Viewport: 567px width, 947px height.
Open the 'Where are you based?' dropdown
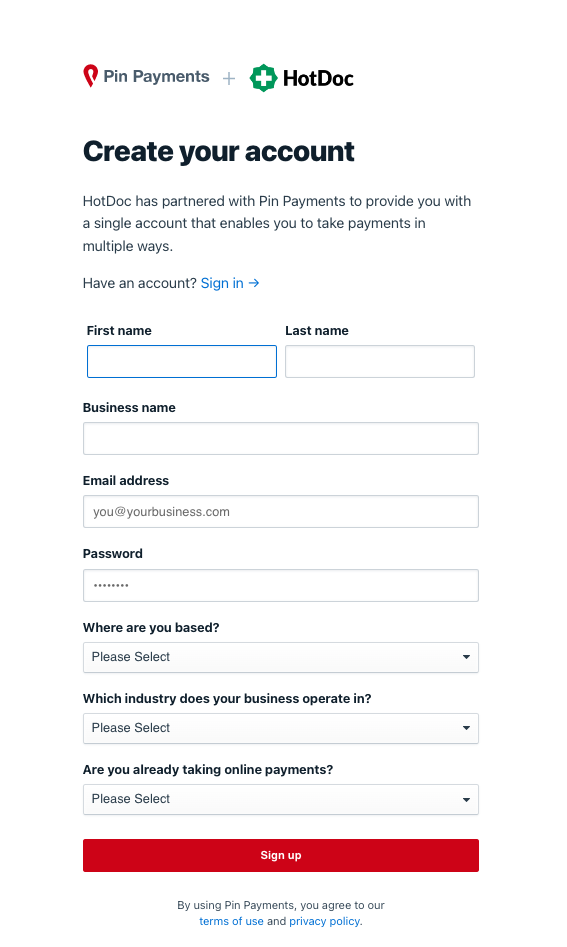281,657
